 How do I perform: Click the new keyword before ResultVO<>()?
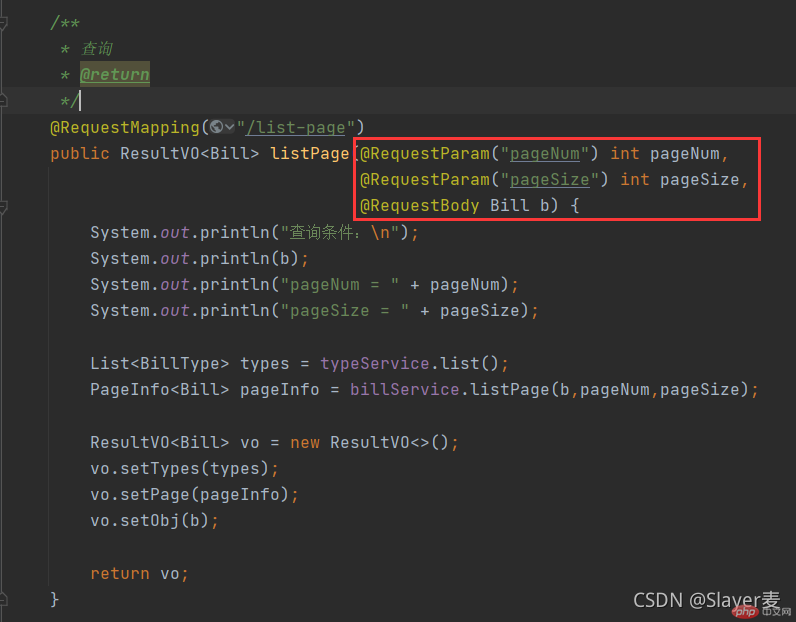(305, 442)
